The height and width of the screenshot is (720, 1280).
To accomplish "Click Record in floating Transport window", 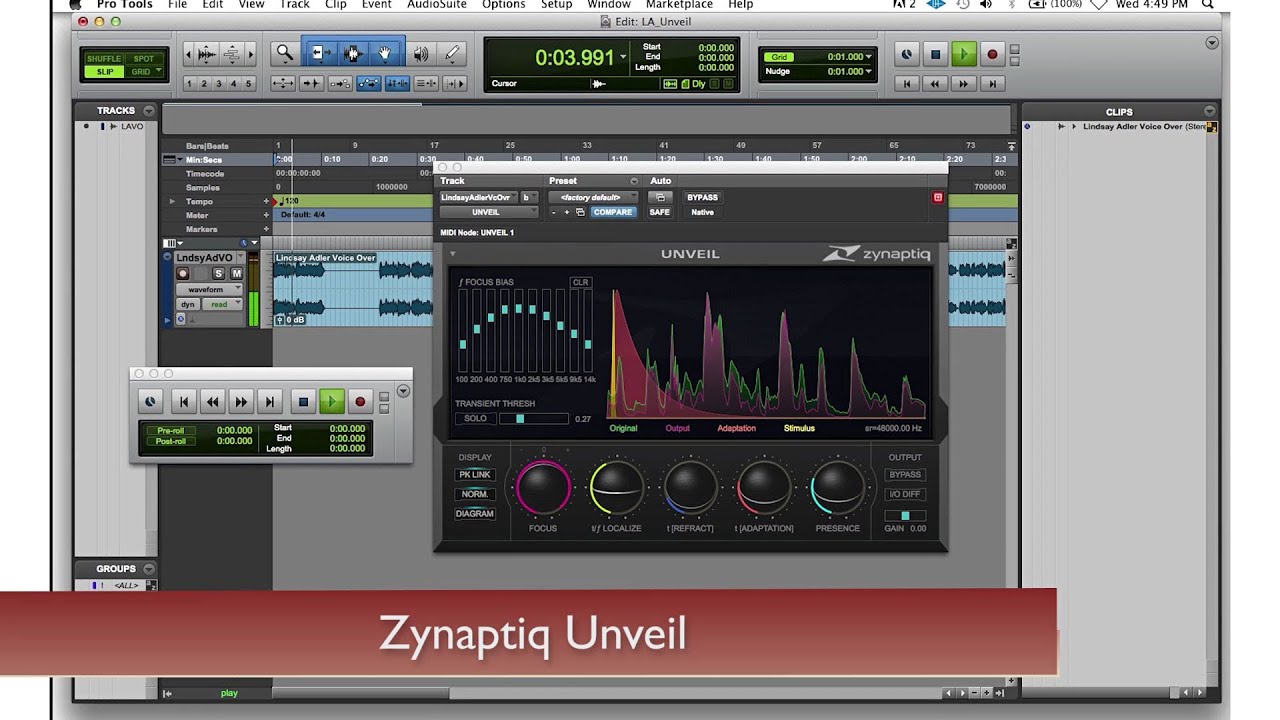I will [360, 402].
